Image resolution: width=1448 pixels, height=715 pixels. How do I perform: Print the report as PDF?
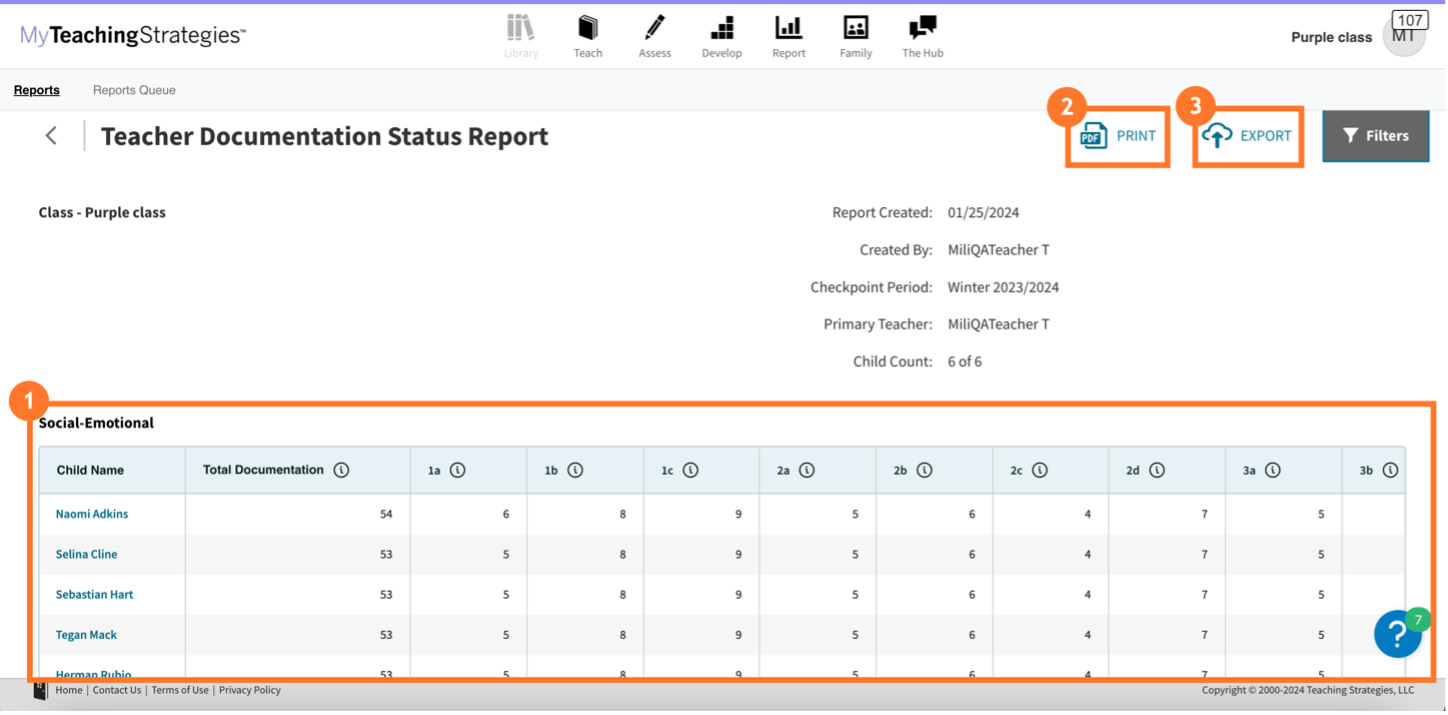[x=1117, y=135]
